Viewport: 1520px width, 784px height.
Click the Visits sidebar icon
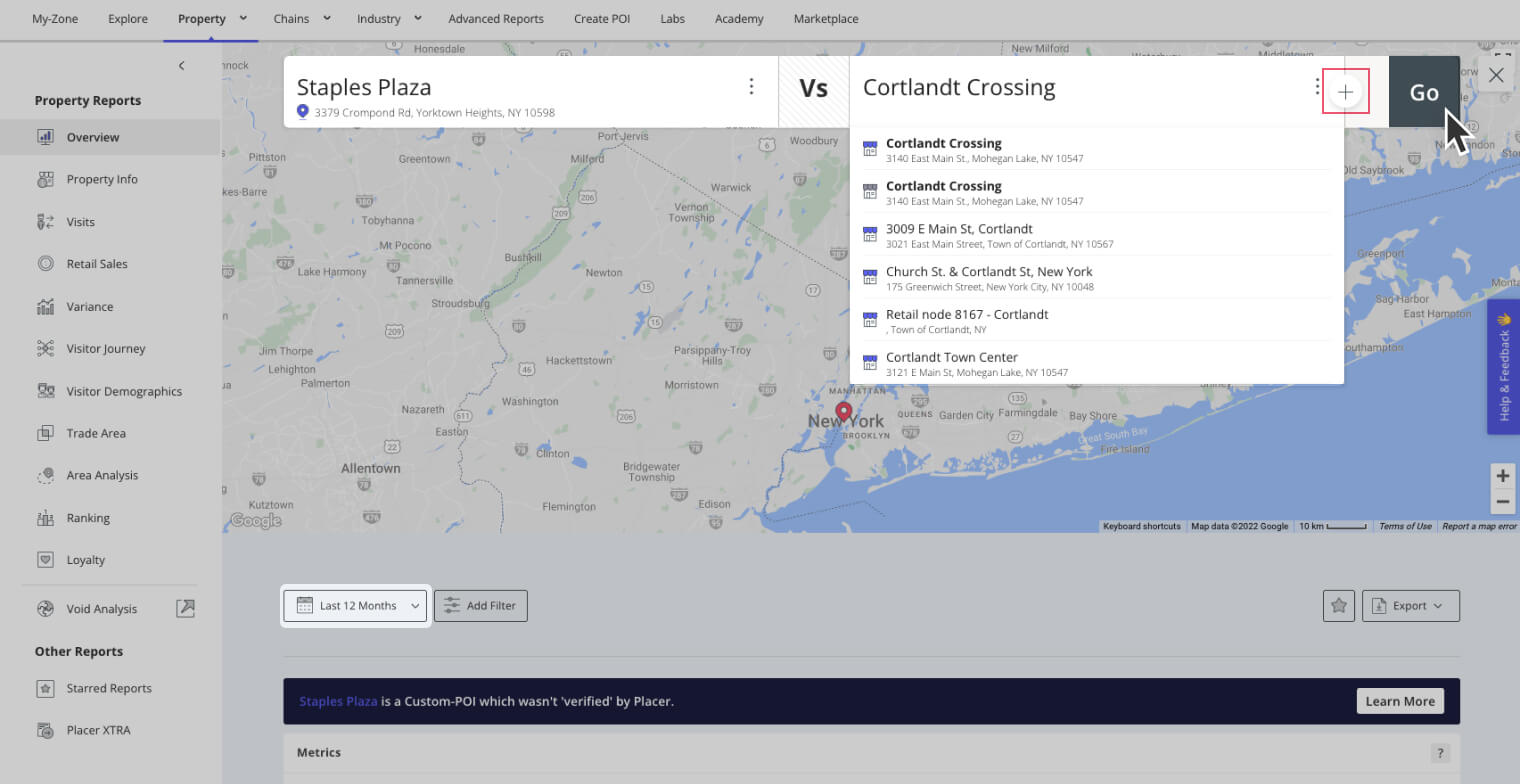click(45, 222)
